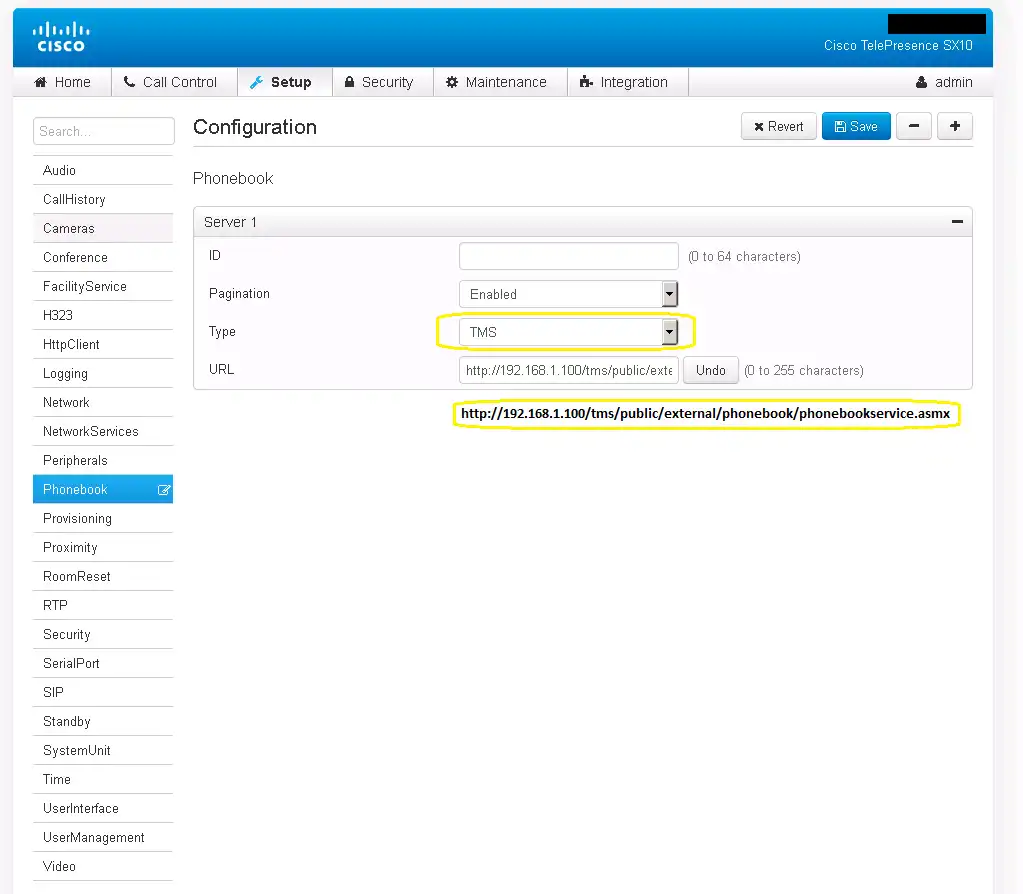Open the Security tab in top navigation
Screen dimensions: 1023x894
pos(382,82)
